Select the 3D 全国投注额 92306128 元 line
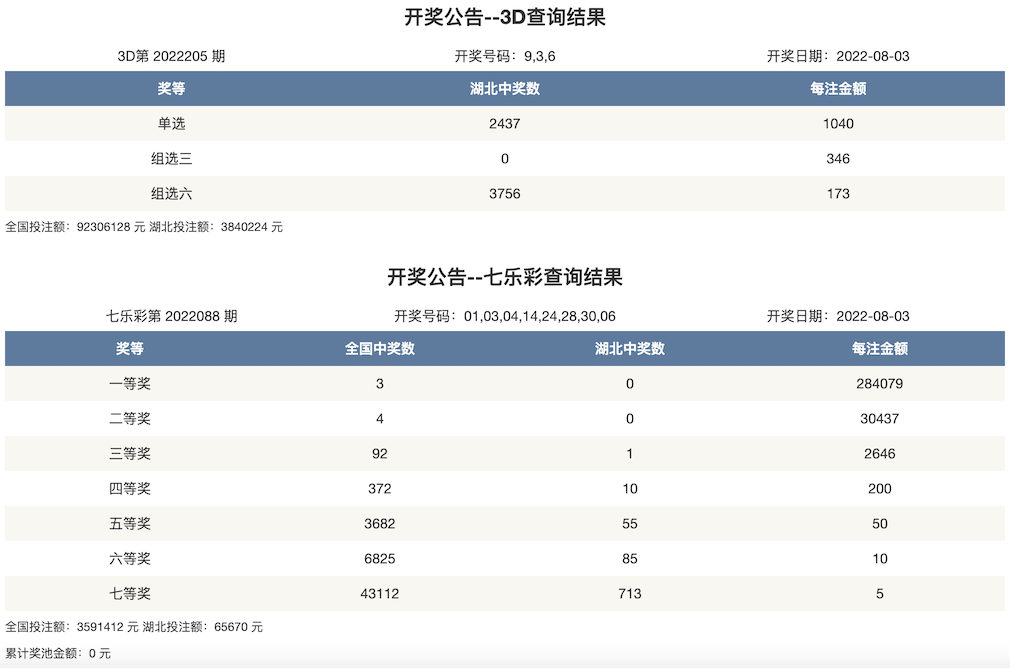The width and height of the screenshot is (1010, 668). point(75,227)
